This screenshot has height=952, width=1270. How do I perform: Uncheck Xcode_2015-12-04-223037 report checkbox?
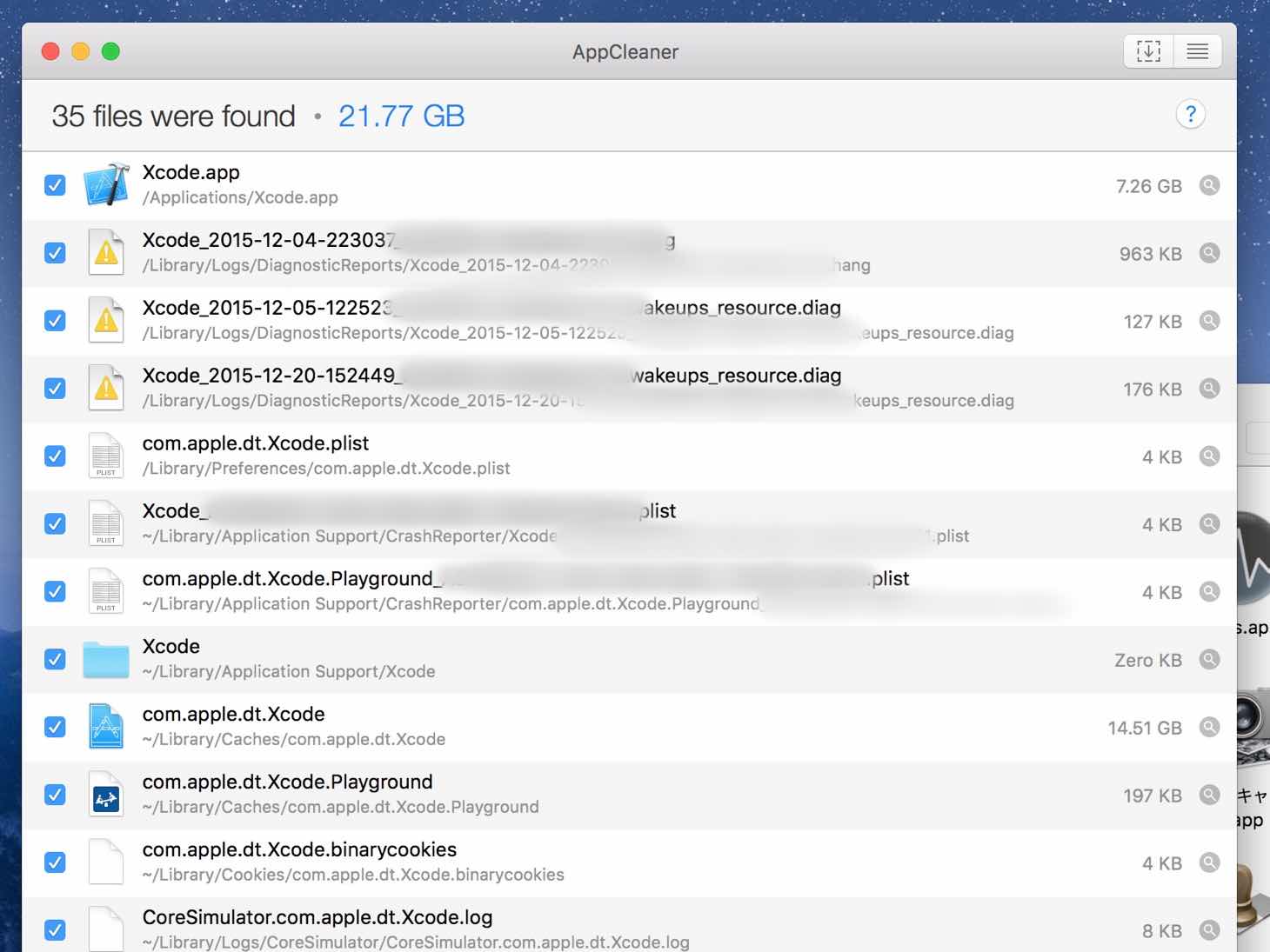(x=55, y=253)
